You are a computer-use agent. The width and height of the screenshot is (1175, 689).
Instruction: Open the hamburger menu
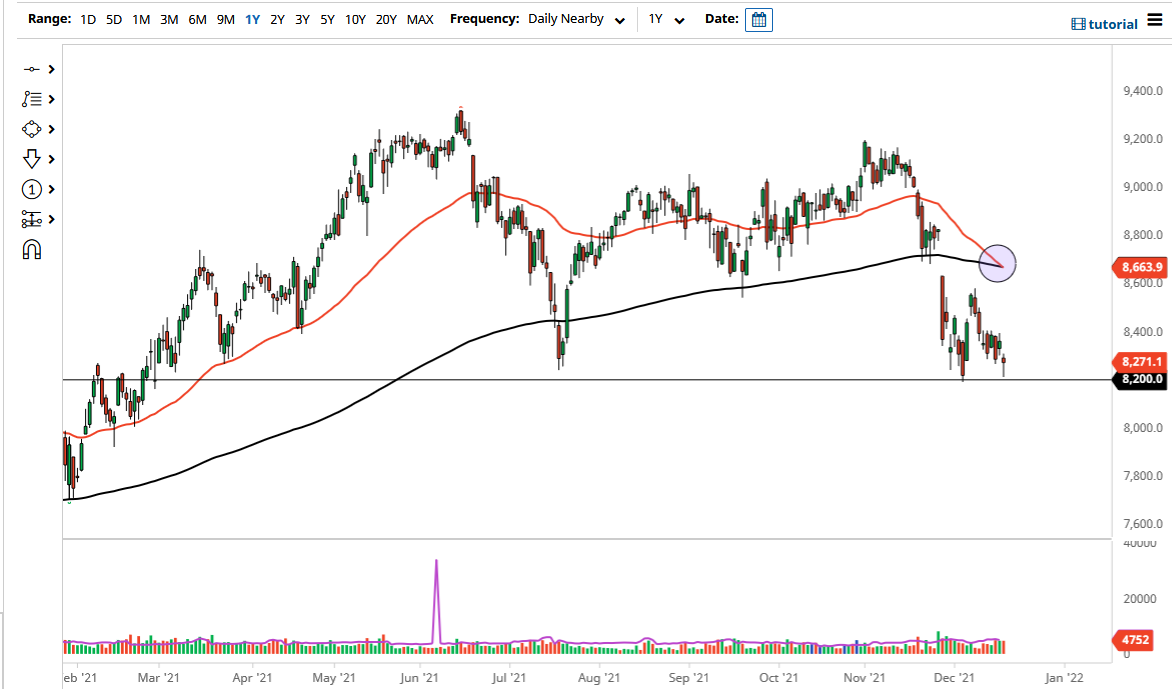pos(1155,20)
